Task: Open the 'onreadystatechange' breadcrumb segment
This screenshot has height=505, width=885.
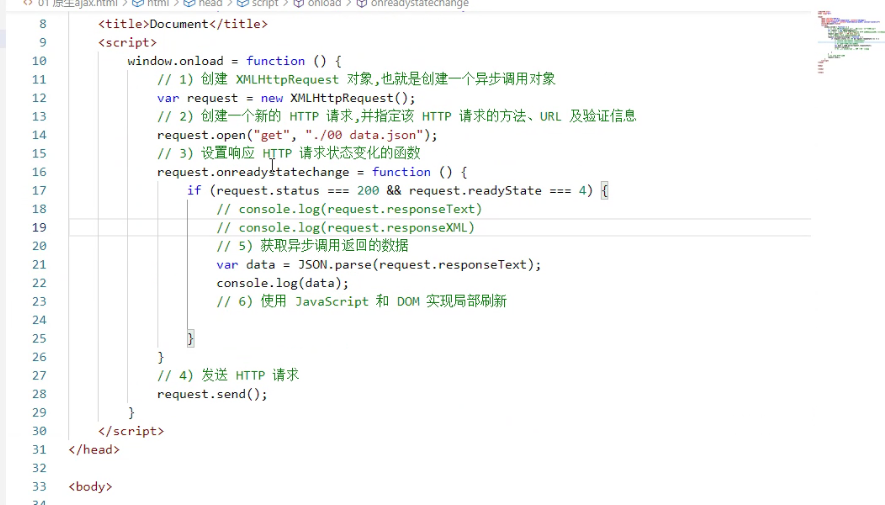Action: click(x=419, y=3)
